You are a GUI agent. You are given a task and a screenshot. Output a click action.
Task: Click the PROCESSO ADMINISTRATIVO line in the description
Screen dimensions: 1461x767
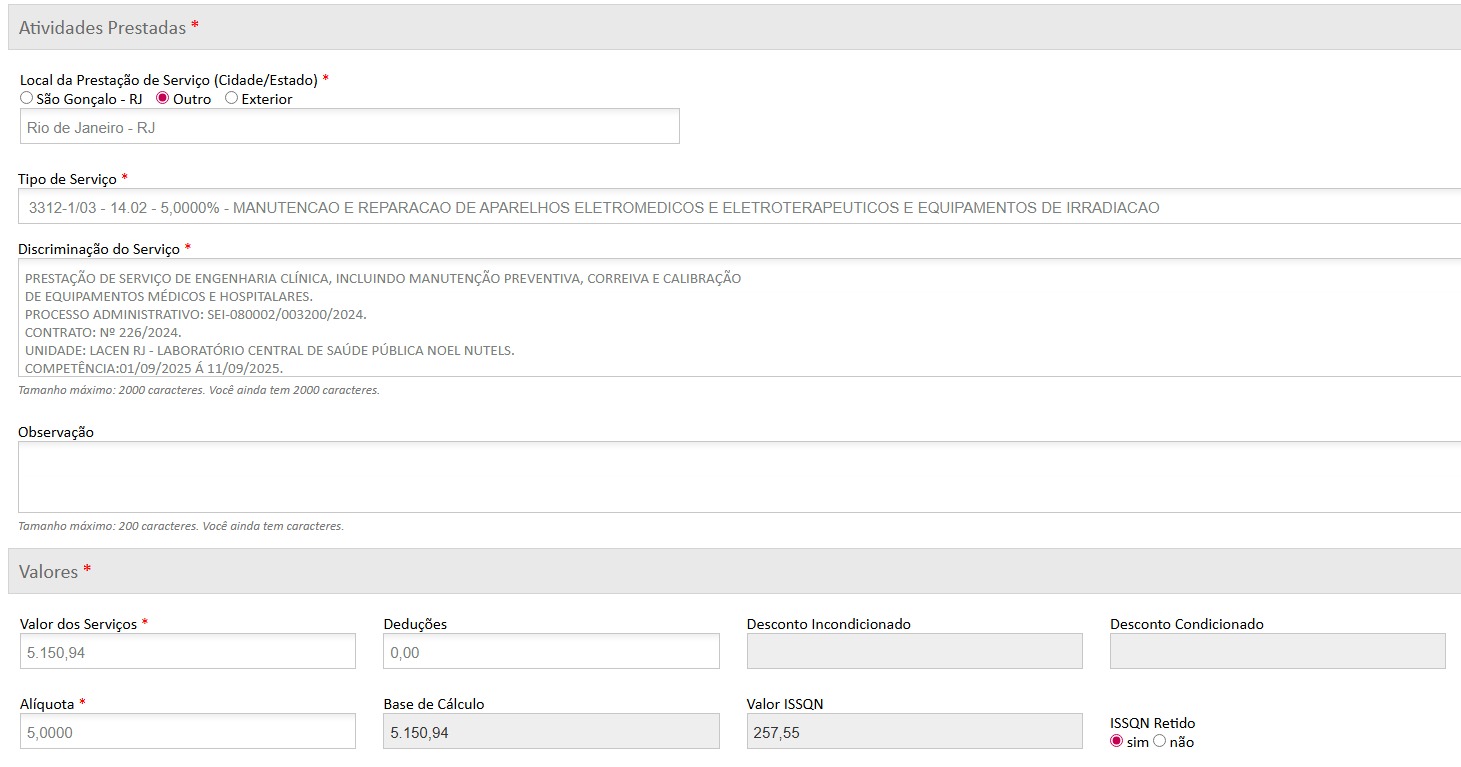coord(196,314)
